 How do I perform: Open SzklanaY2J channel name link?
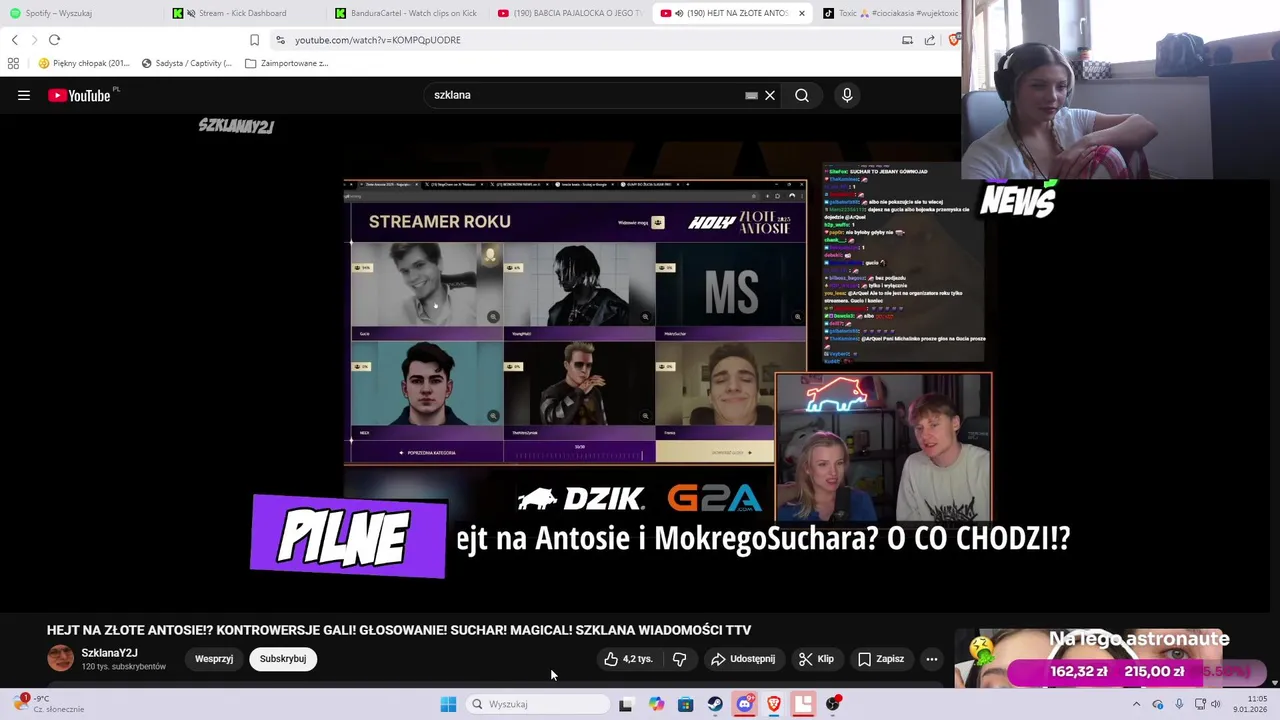(x=109, y=653)
